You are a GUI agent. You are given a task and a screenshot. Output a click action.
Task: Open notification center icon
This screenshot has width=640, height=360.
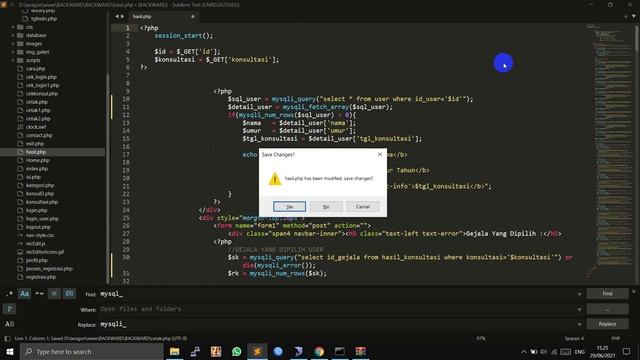626,351
